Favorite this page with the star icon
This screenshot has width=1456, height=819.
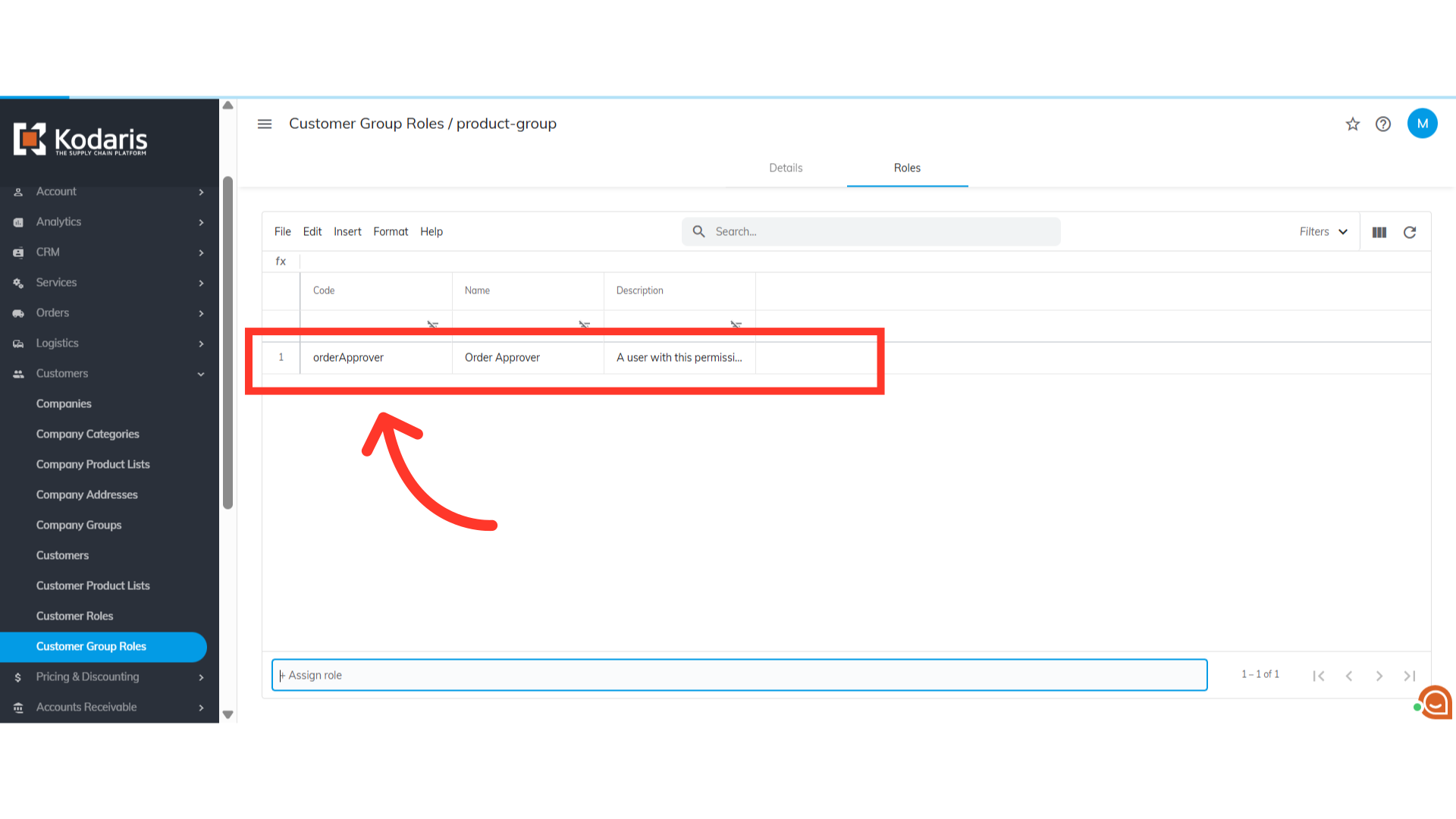tap(1353, 124)
